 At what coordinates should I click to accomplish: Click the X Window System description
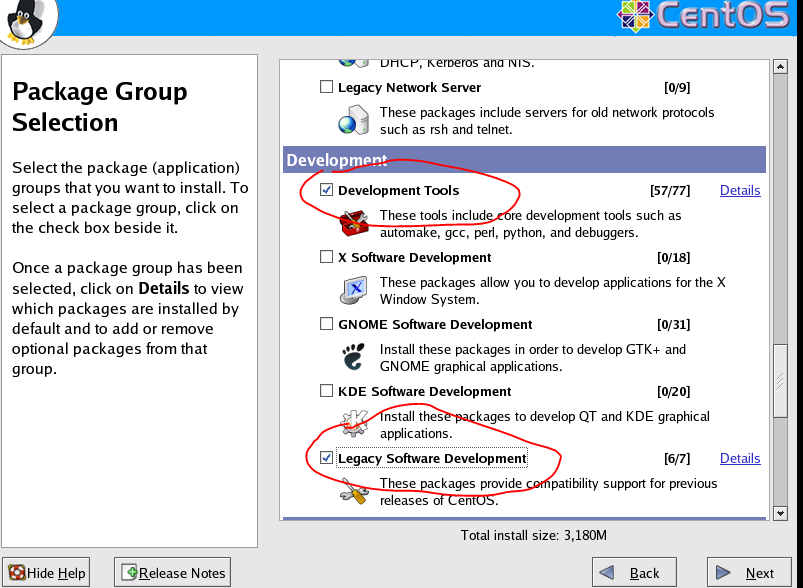(x=553, y=291)
